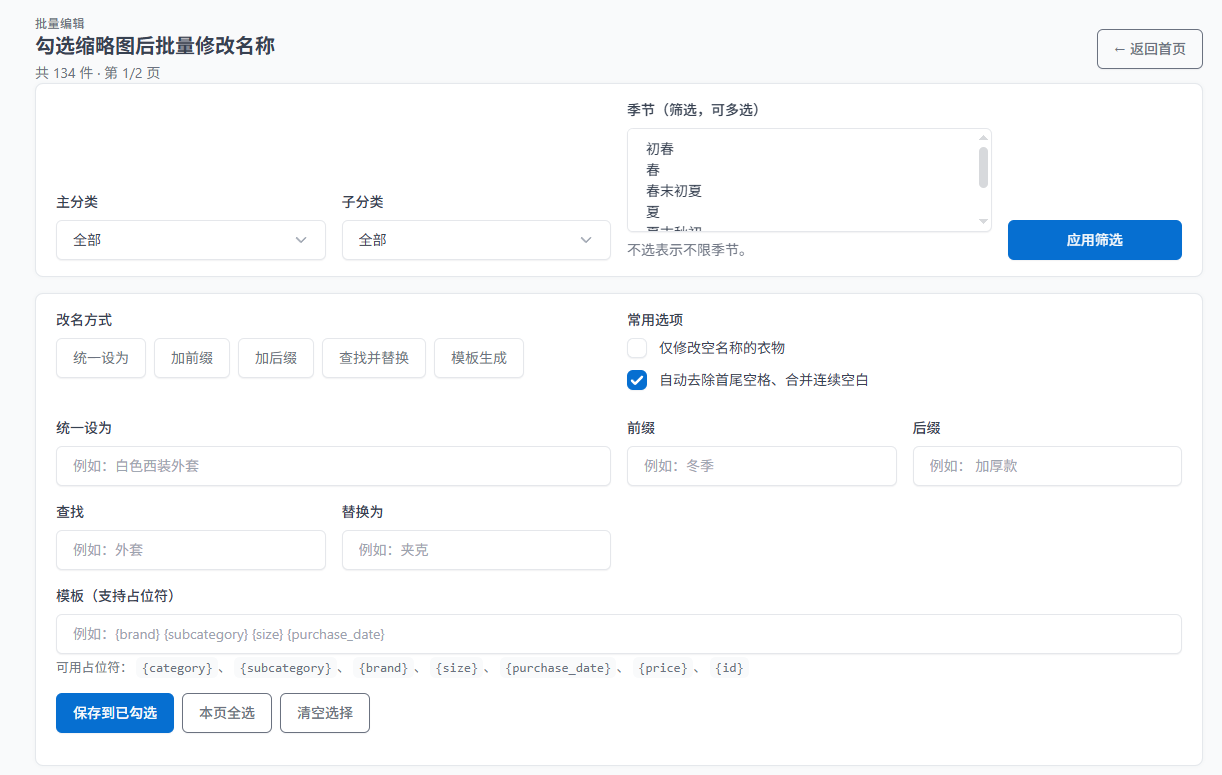Select all items with 本页全选
This screenshot has width=1222, height=775.
click(226, 714)
